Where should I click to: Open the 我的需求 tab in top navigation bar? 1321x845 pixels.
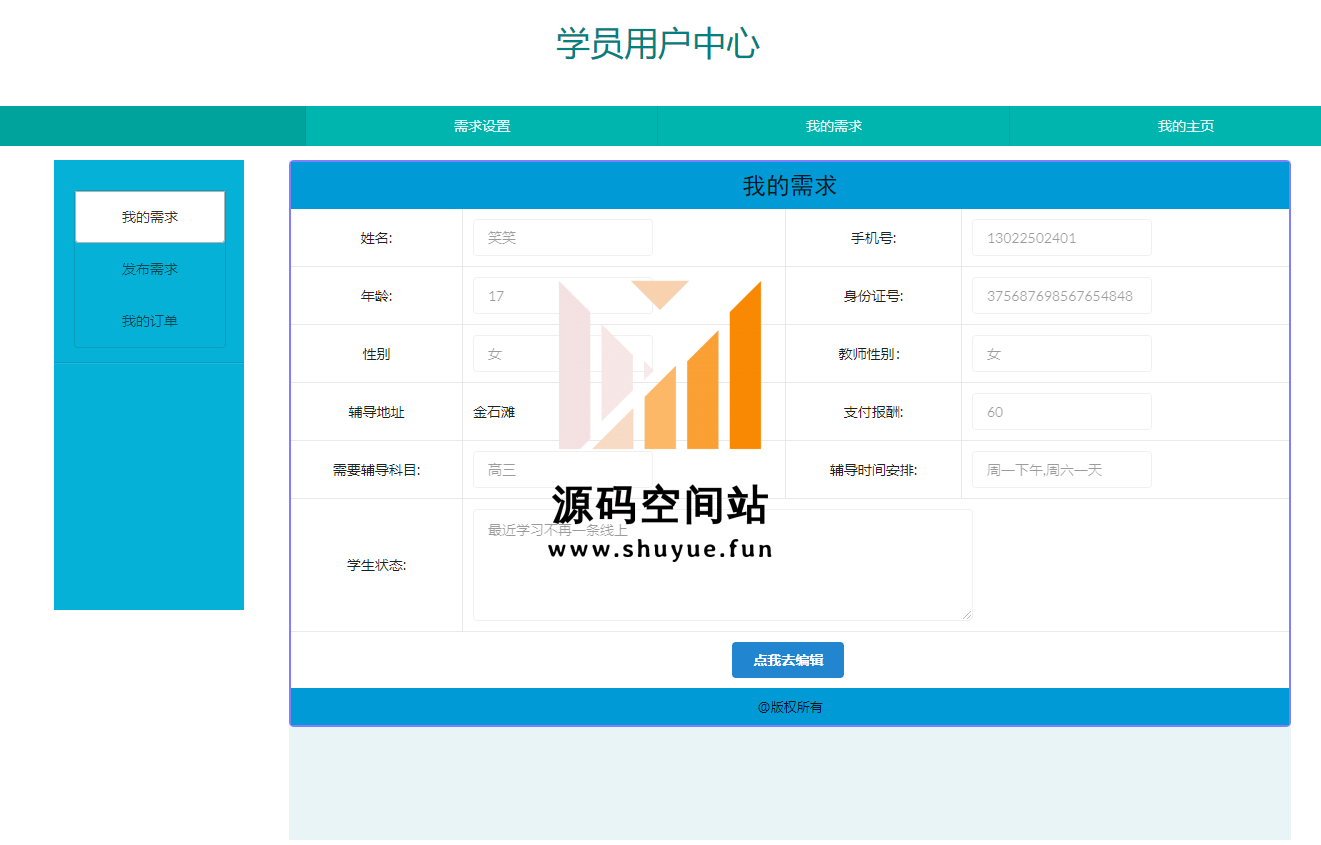(x=834, y=126)
